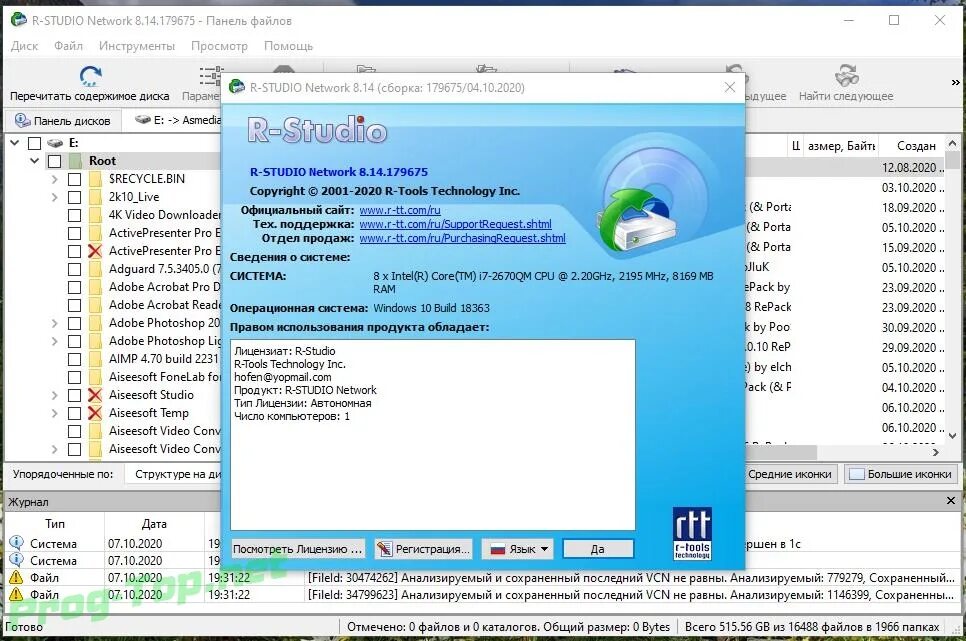Check the $RECYCLE.BIN checkbox
The height and width of the screenshot is (641, 966).
coord(75,179)
